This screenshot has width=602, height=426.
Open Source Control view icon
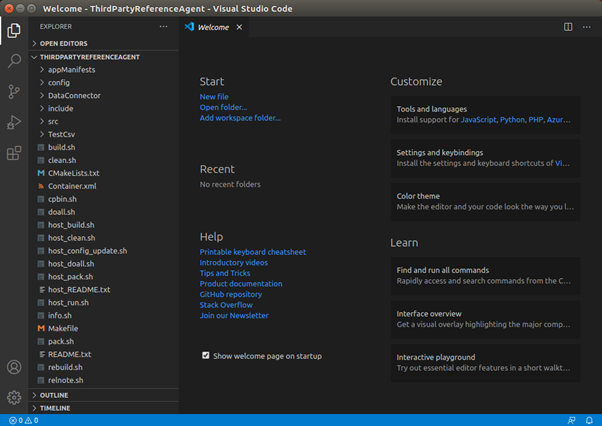point(14,92)
